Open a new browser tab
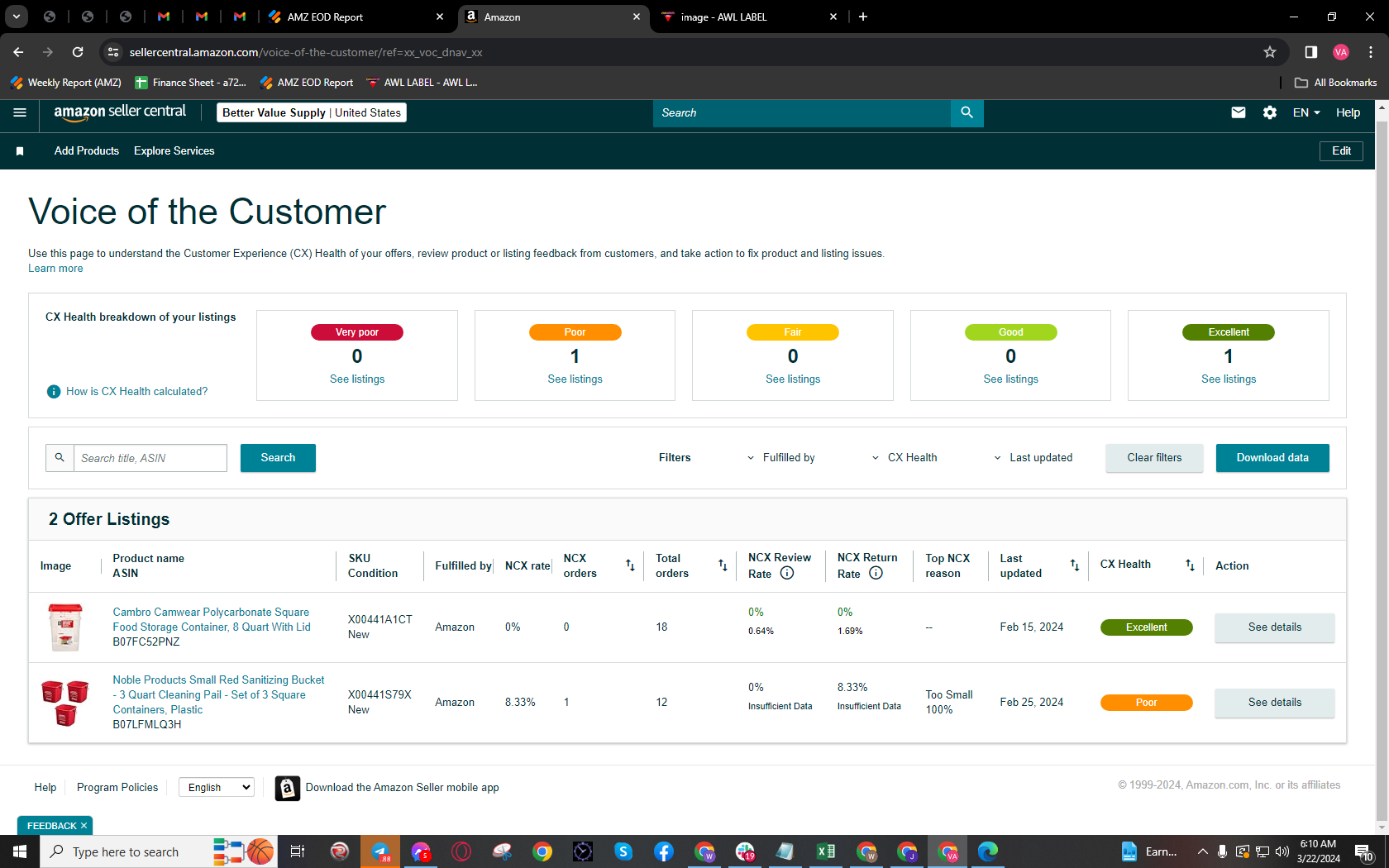The image size is (1389, 868). [863, 17]
